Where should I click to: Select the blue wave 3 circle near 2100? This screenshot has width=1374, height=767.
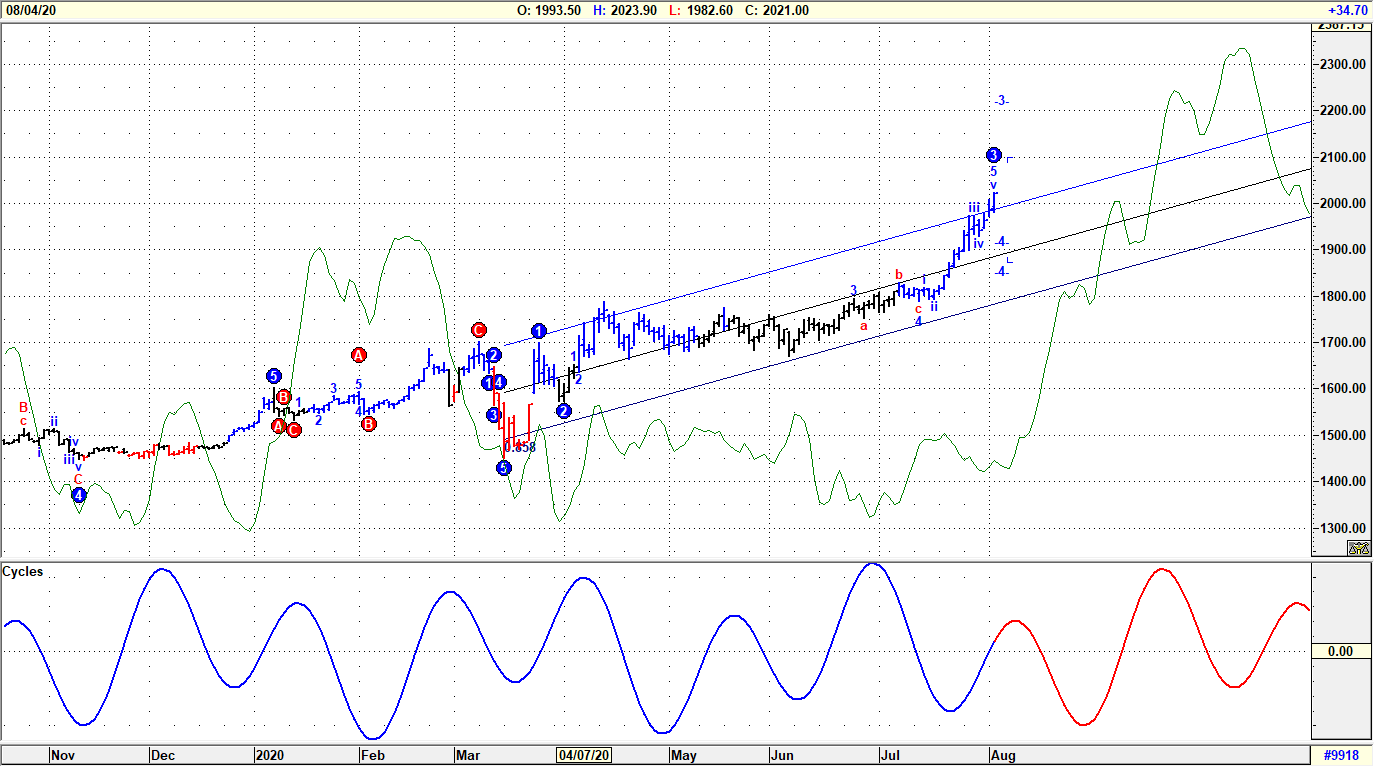[x=993, y=155]
